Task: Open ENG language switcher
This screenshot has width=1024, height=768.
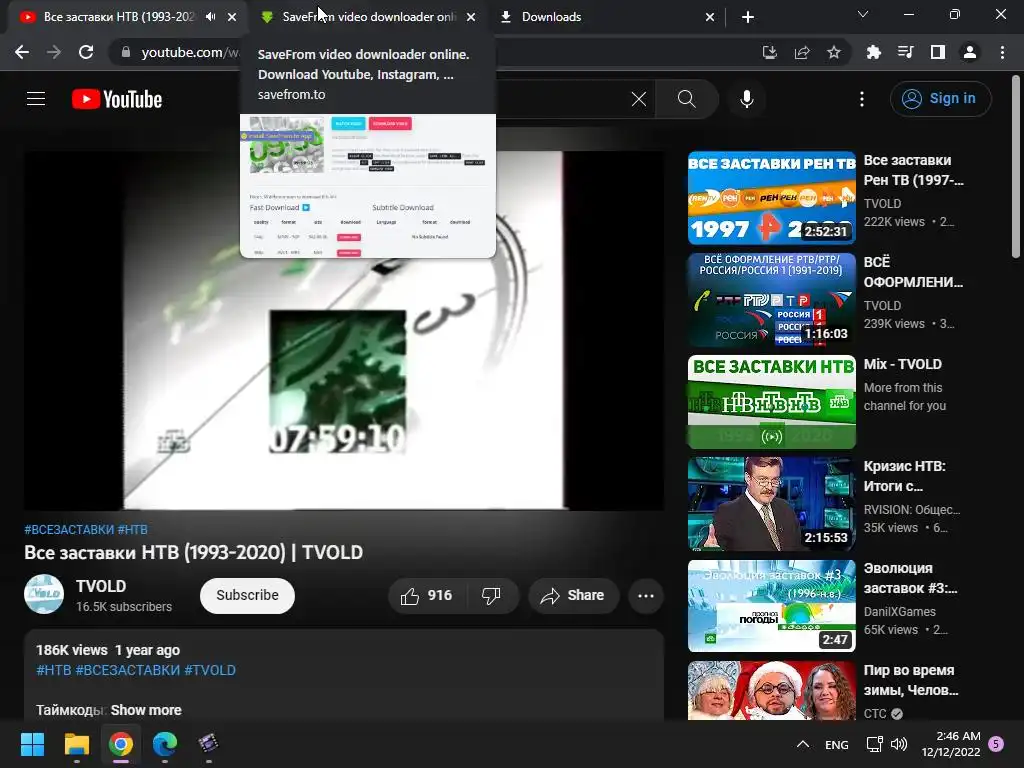Action: point(837,744)
